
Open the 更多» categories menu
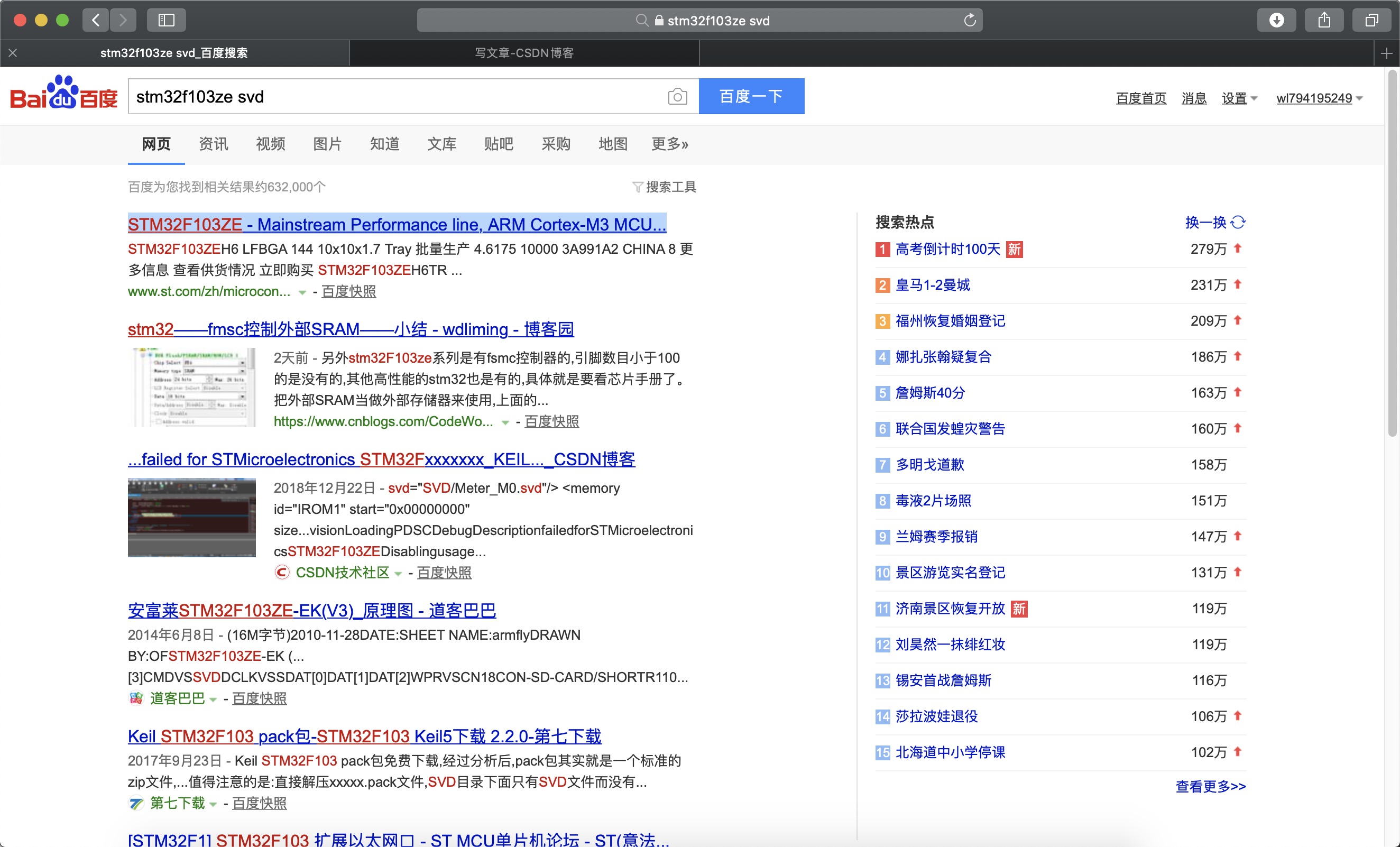tap(669, 144)
